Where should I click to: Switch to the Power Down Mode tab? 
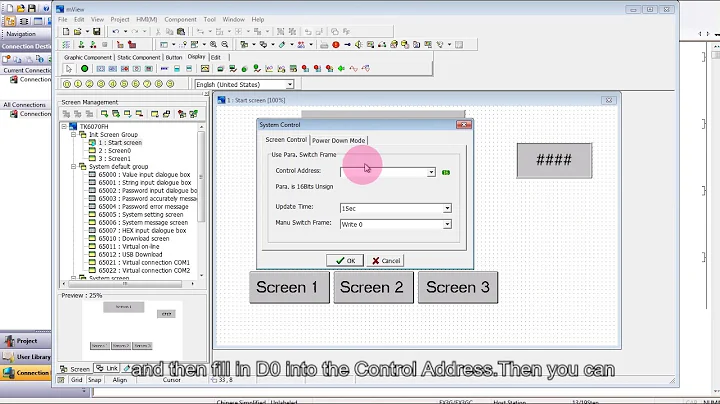[x=338, y=140]
